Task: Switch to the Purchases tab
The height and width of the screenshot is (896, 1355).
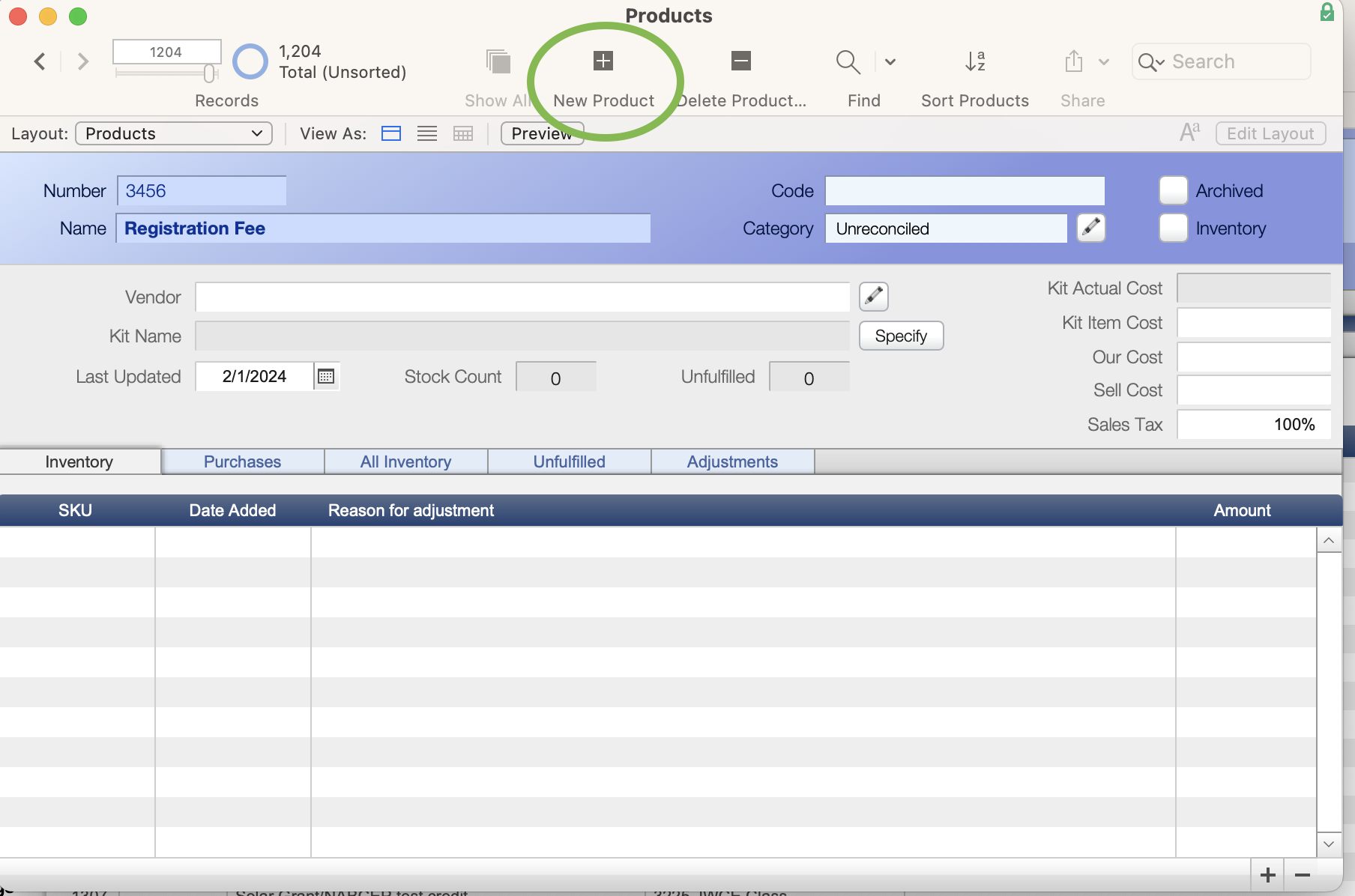Action: [x=243, y=461]
